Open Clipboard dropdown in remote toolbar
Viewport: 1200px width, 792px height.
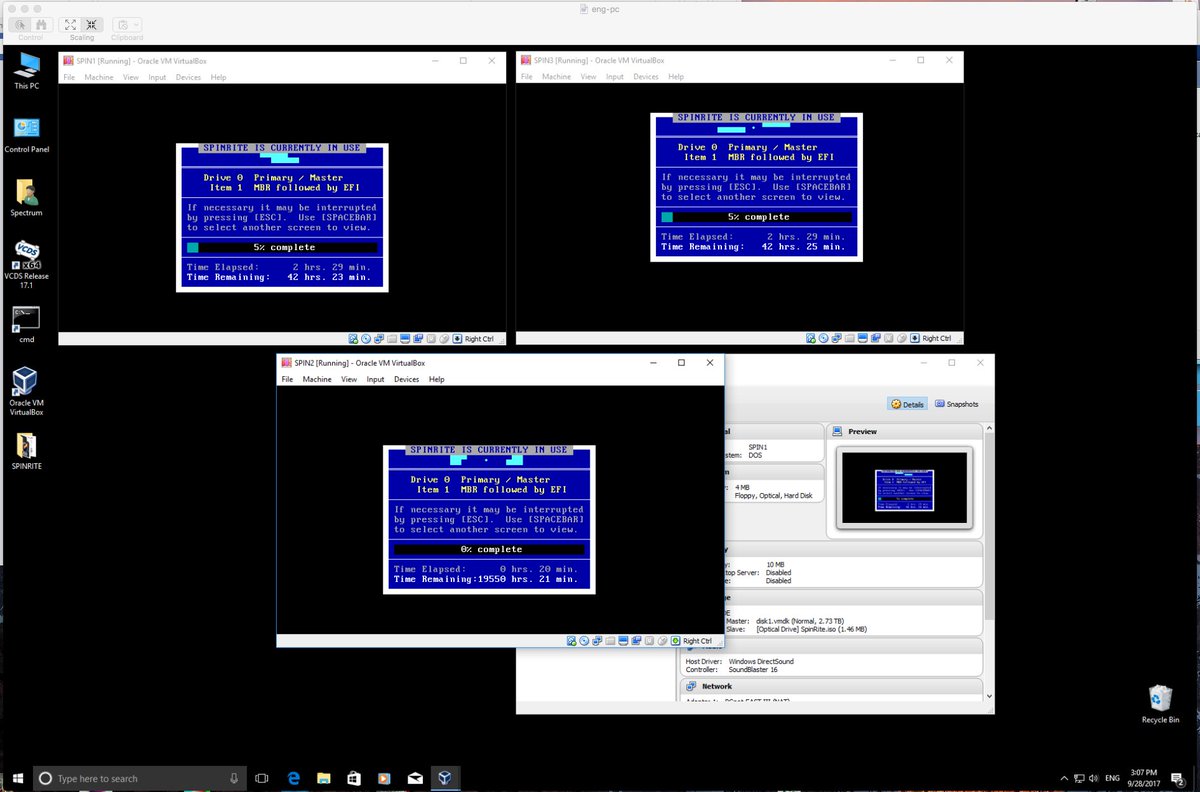[x=127, y=24]
